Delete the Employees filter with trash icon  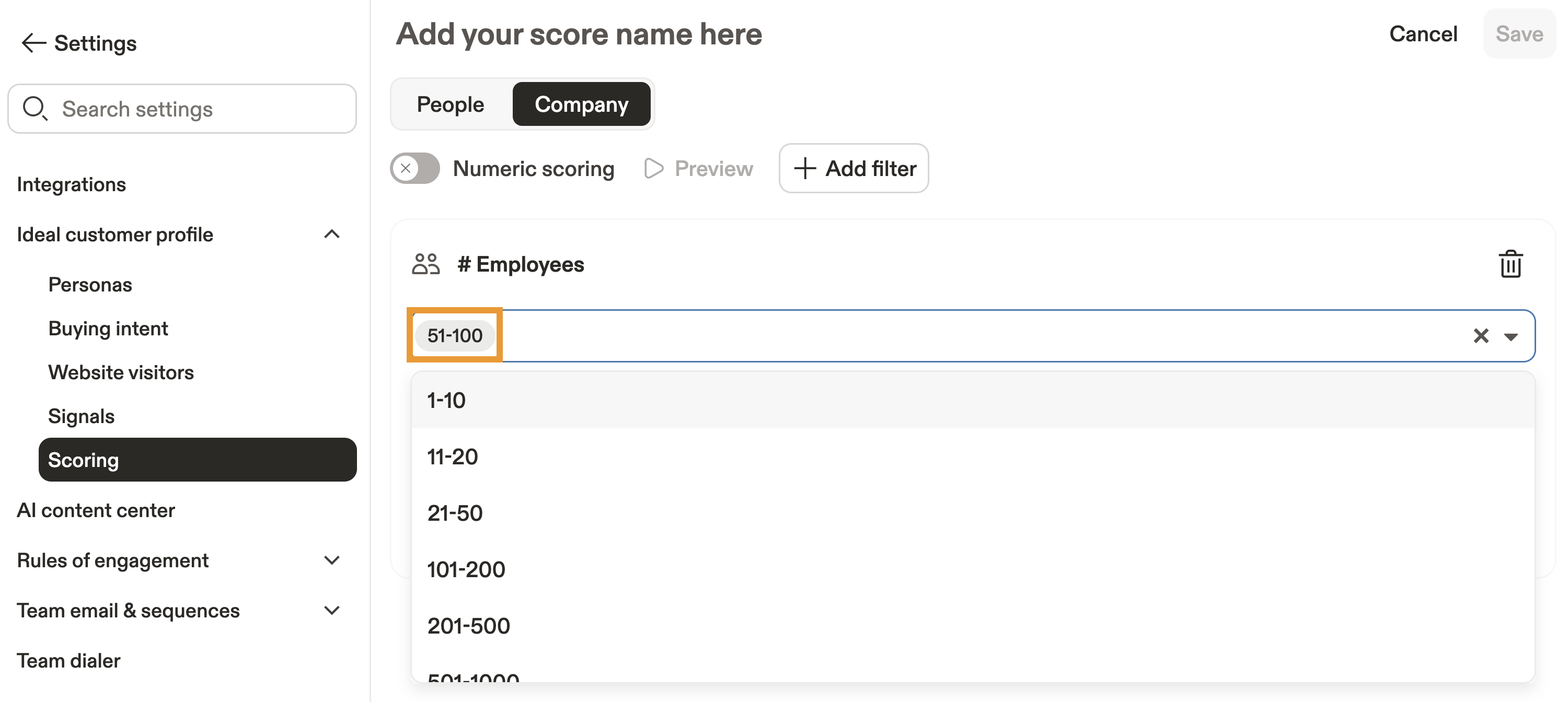tap(1510, 264)
